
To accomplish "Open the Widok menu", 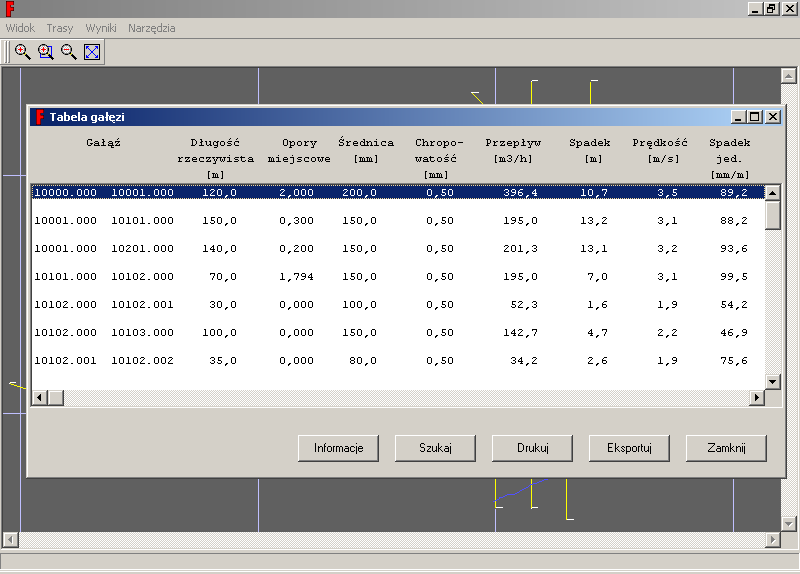I will point(20,28).
